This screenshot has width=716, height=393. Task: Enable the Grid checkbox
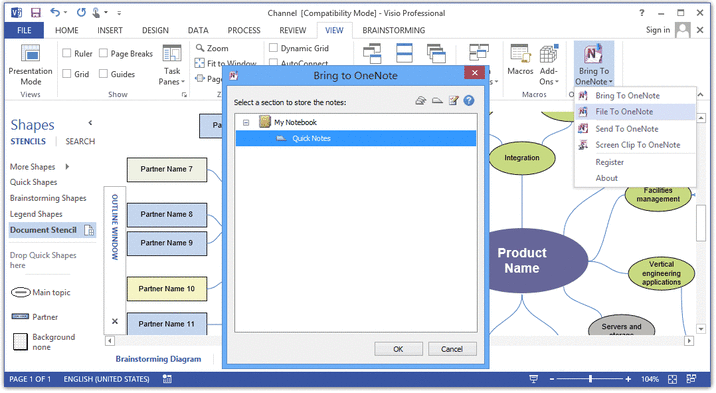point(67,73)
